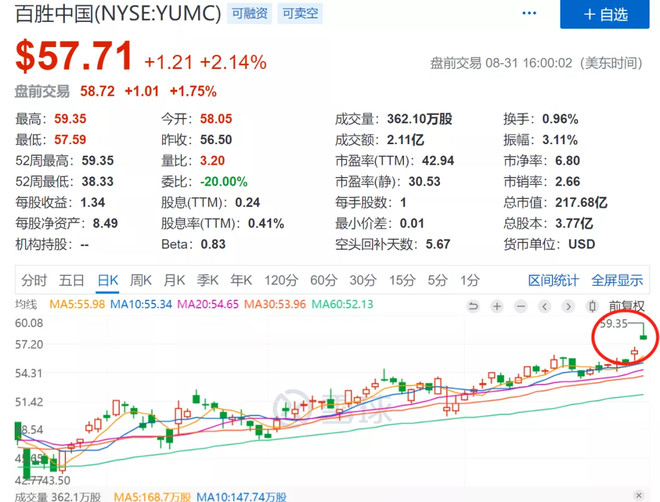Select the 日K chart tab
This screenshot has width=660, height=502.
[x=108, y=280]
